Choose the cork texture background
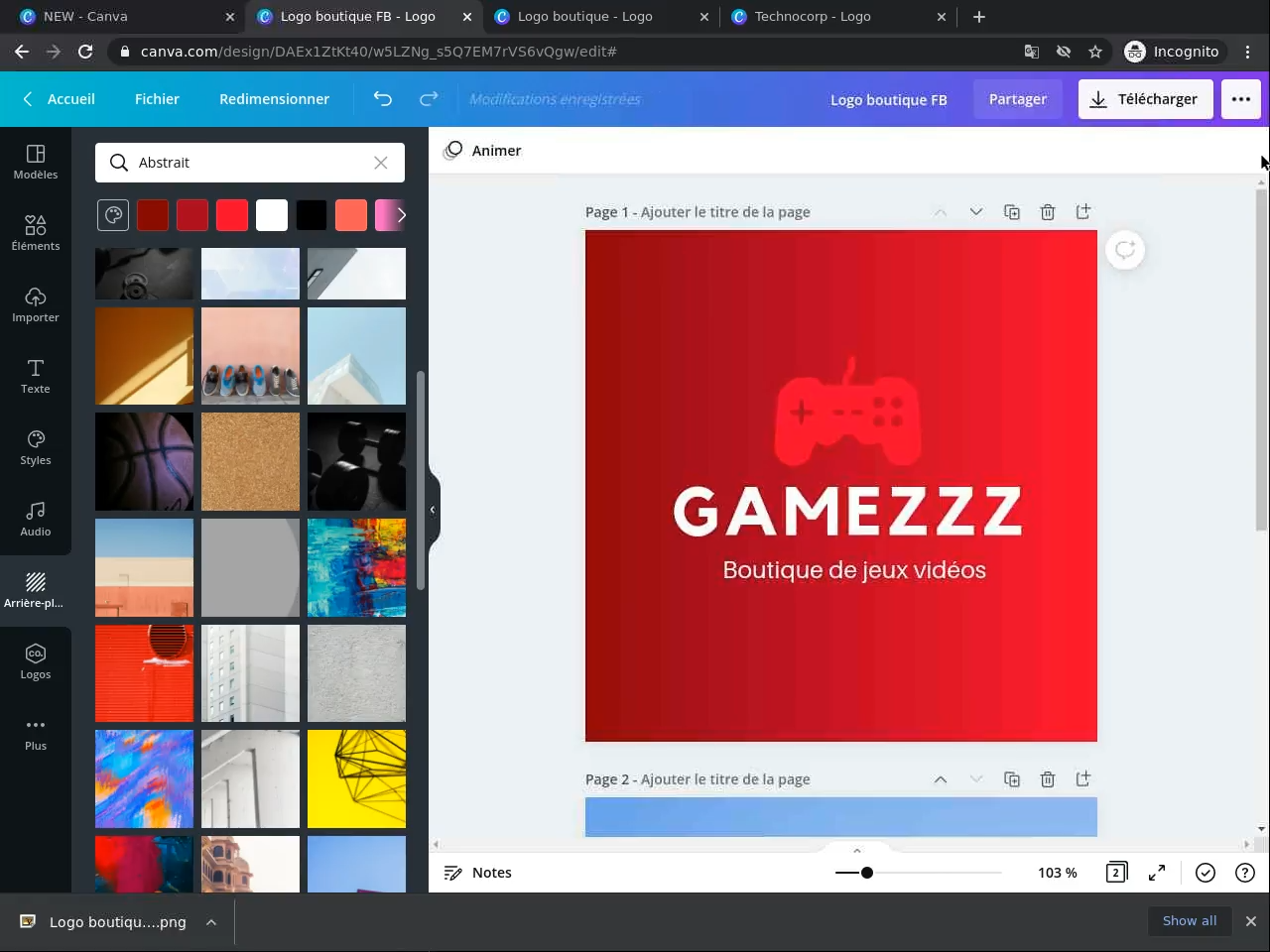This screenshot has width=1270, height=952. click(251, 462)
